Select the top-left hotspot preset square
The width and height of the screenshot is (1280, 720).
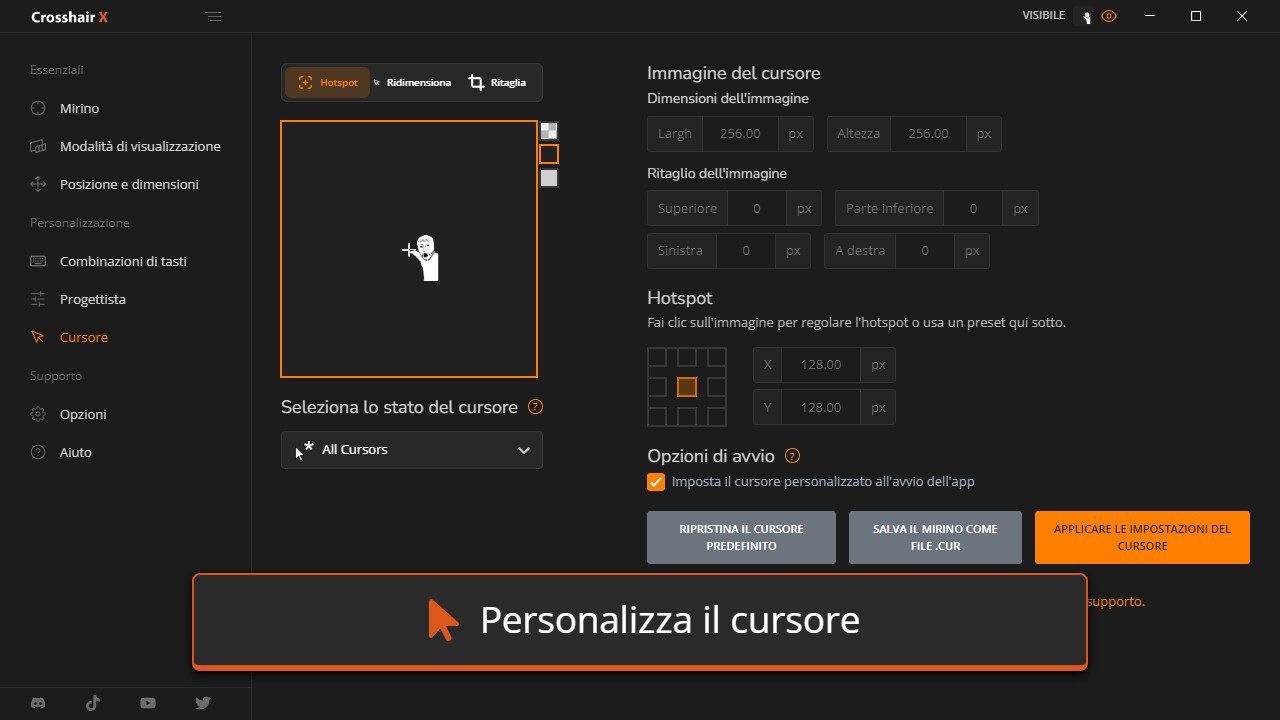coord(657,358)
